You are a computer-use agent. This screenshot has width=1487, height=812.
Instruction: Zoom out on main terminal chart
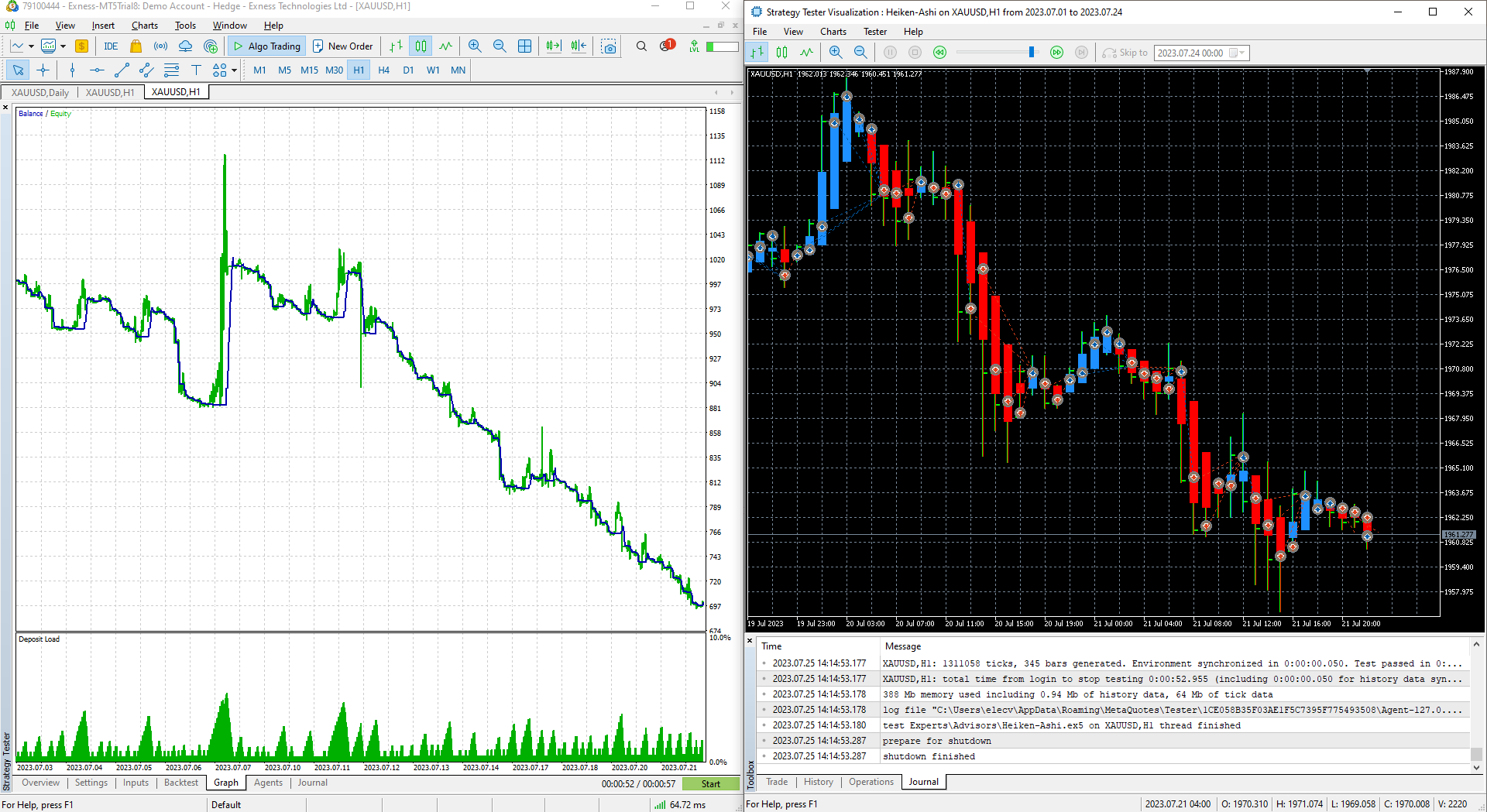pos(500,46)
